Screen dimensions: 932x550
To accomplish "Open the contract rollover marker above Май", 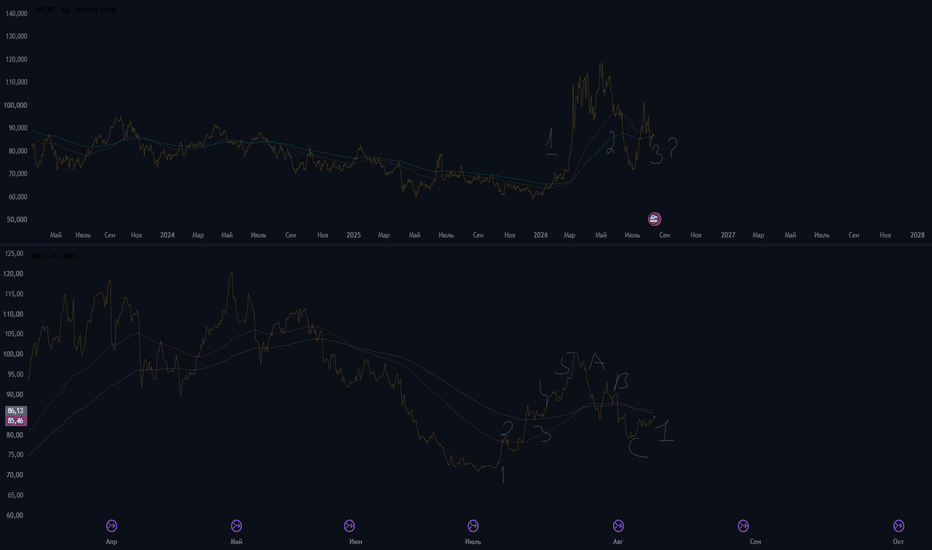I will (x=236, y=526).
